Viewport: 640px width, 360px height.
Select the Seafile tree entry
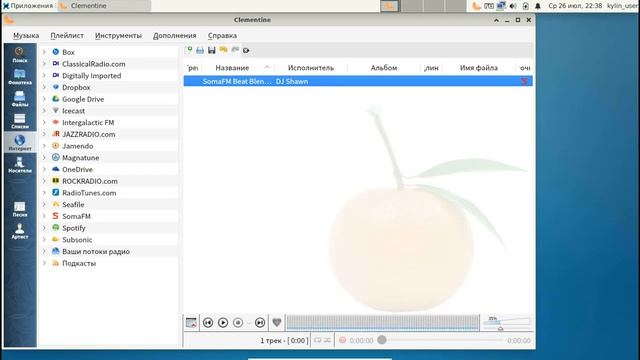[x=73, y=204]
